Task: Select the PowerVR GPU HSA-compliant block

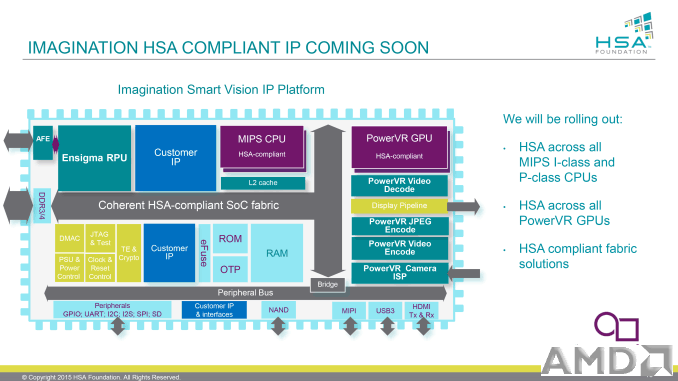Action: click(399, 147)
